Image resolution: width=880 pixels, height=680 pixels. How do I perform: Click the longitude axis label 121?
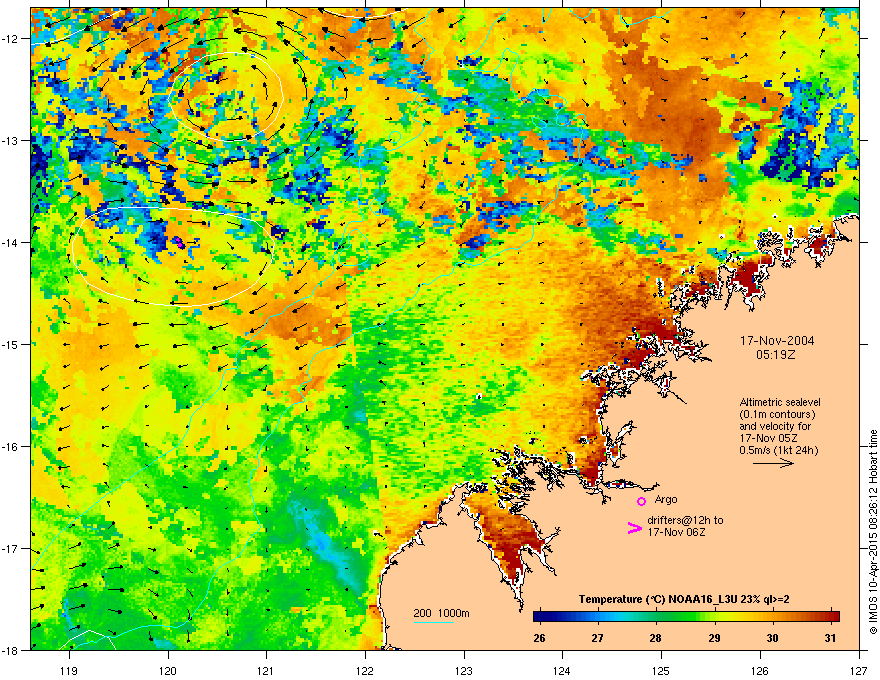266,670
